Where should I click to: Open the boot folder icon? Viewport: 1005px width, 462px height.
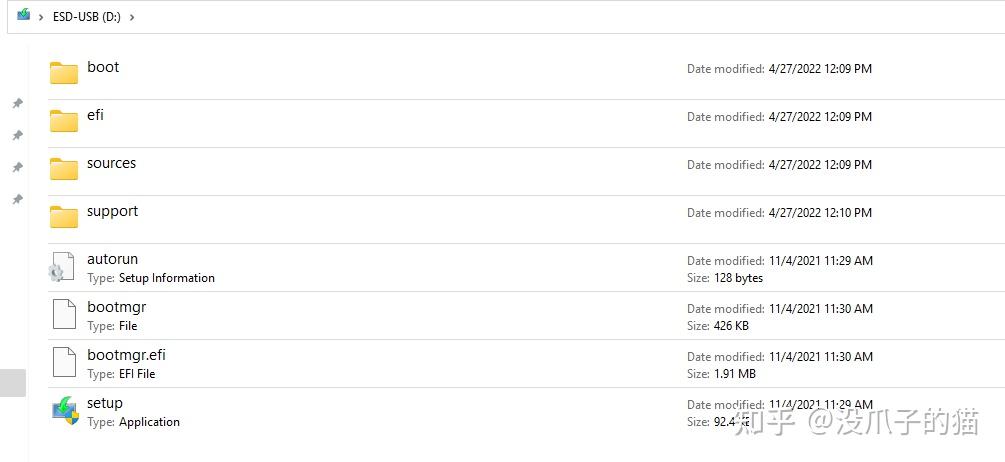(64, 72)
